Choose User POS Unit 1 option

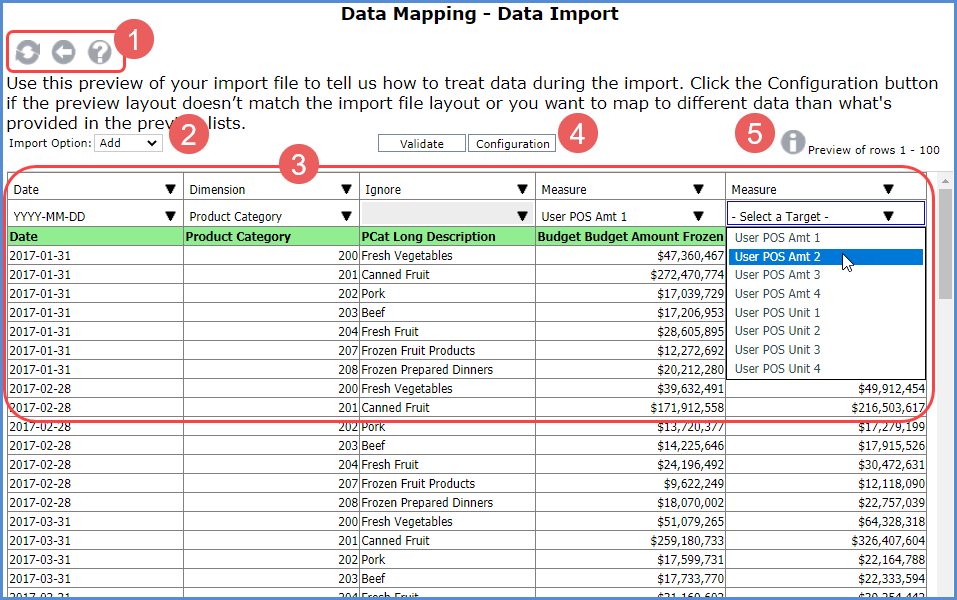[777, 313]
